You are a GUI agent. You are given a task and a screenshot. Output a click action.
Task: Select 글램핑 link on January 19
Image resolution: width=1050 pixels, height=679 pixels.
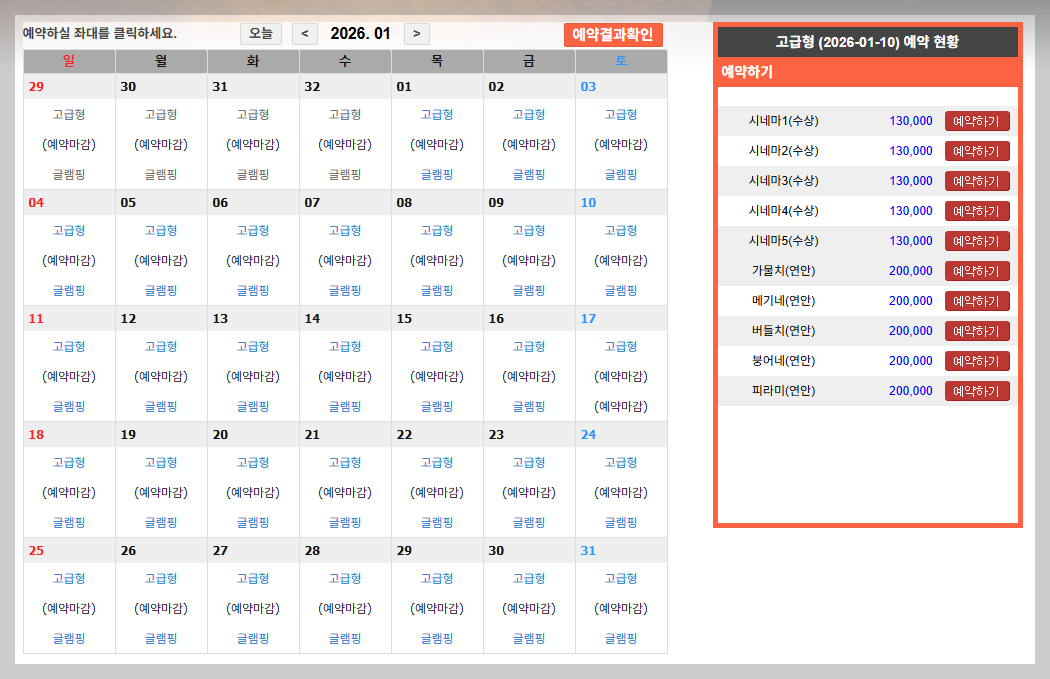click(x=161, y=522)
